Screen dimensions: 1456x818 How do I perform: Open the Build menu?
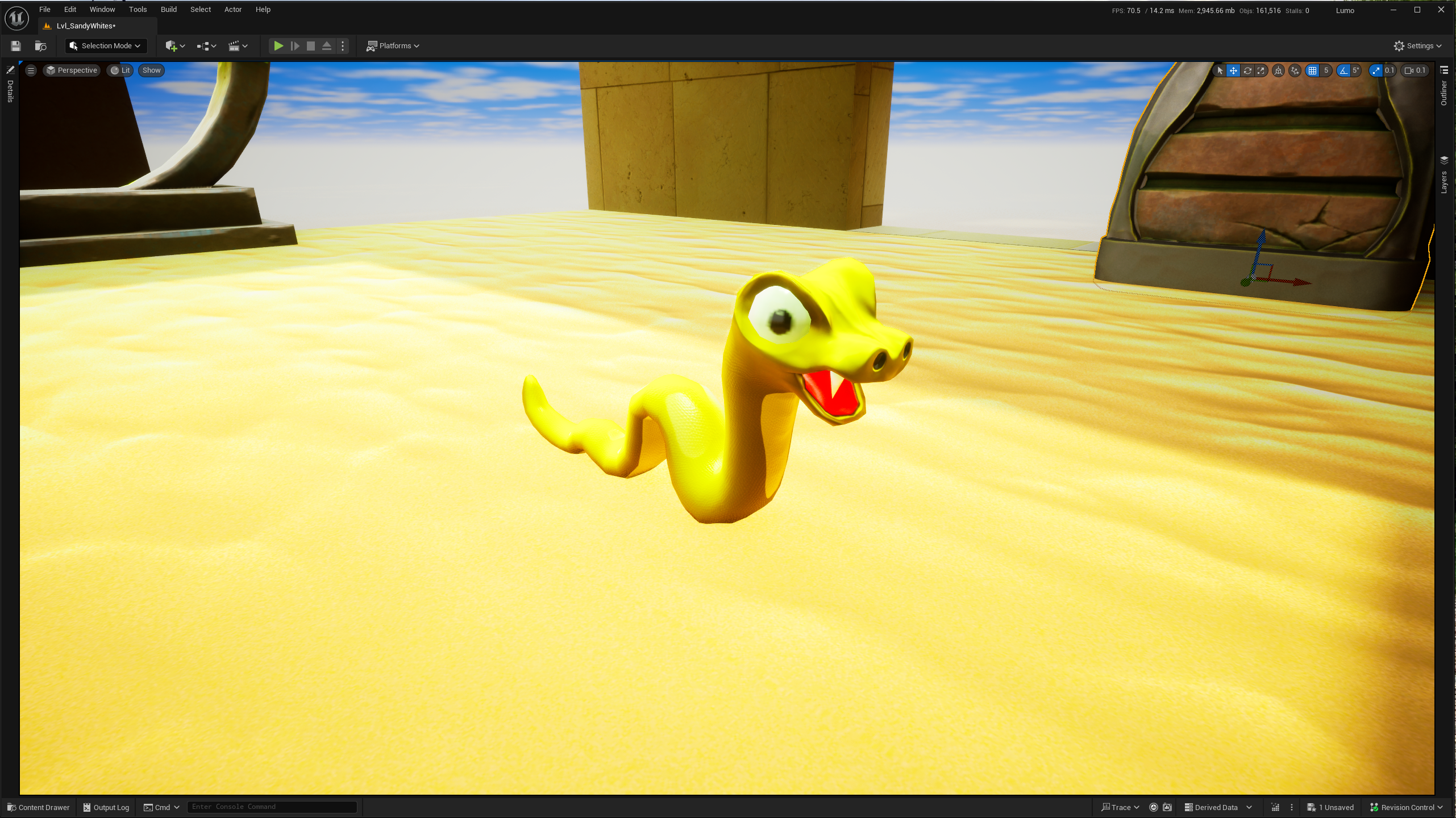click(168, 10)
